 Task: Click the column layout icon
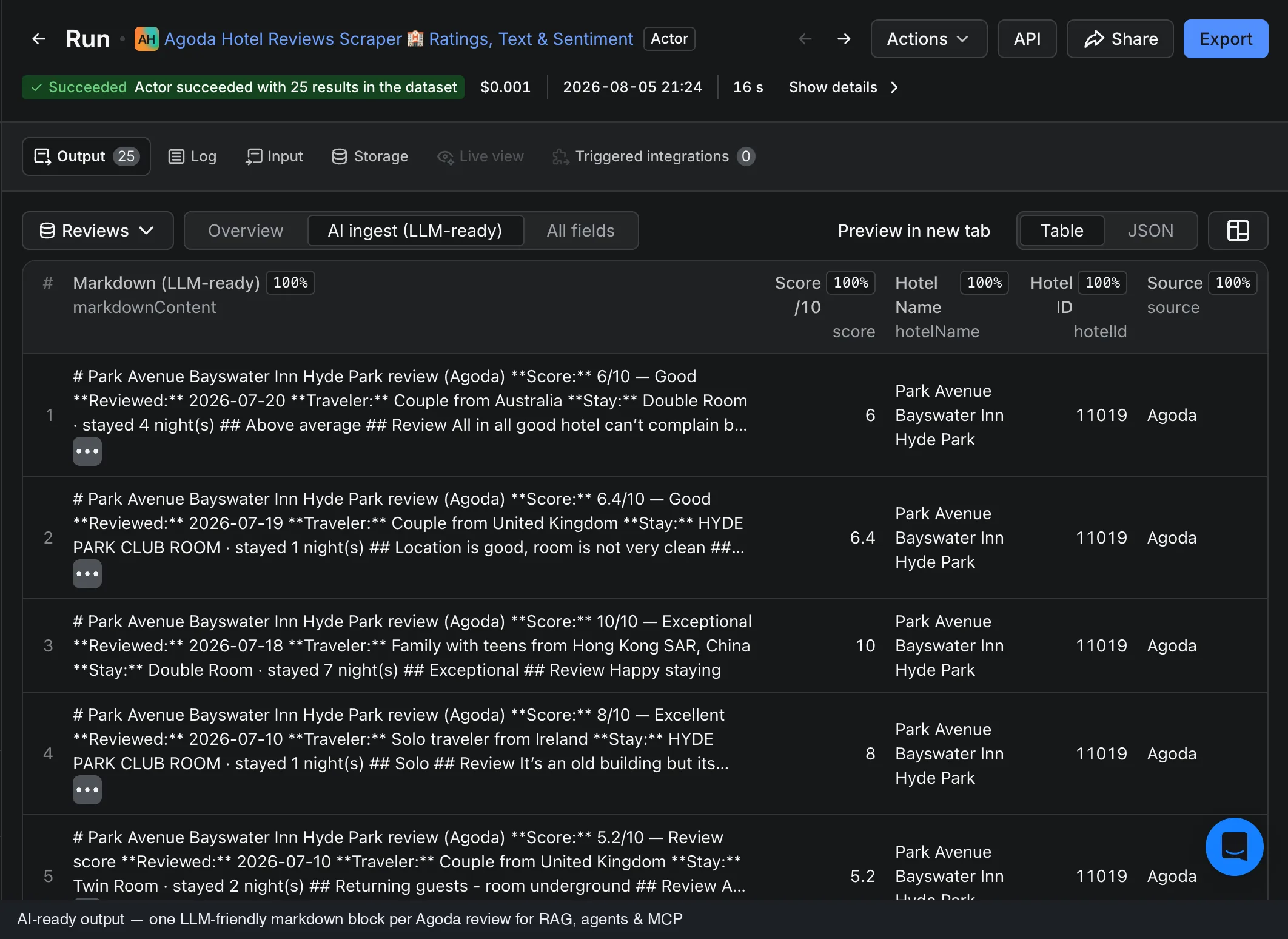click(1238, 231)
